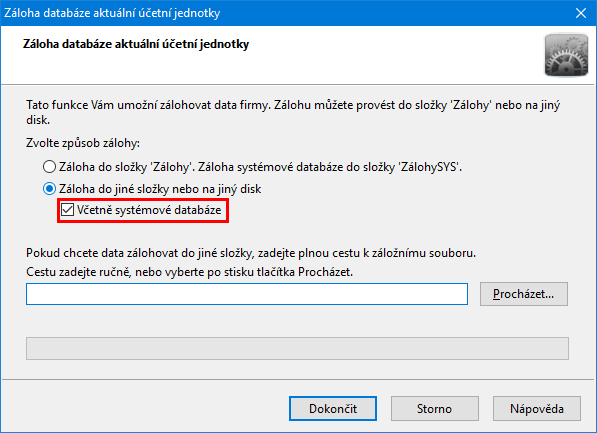
Task: Click into the backup file path field
Action: (x=247, y=294)
